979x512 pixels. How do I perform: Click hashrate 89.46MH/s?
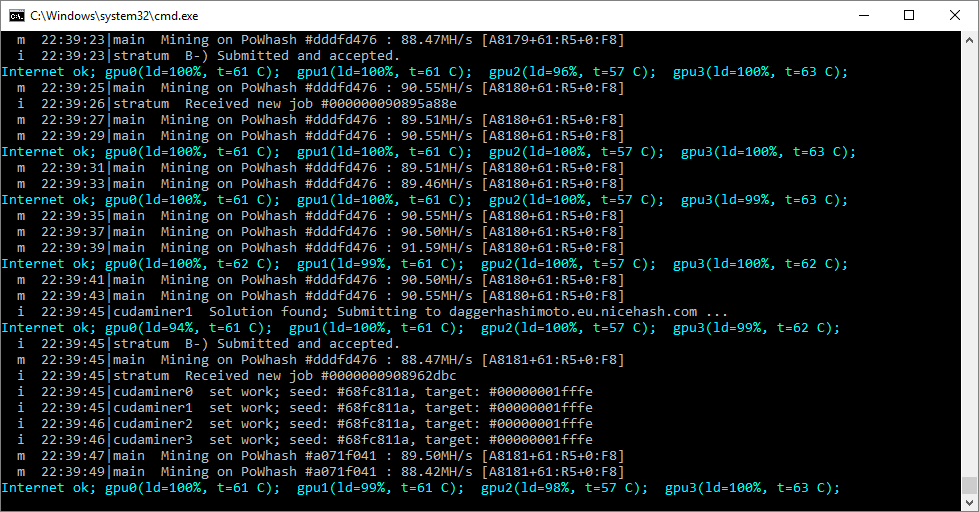point(437,184)
